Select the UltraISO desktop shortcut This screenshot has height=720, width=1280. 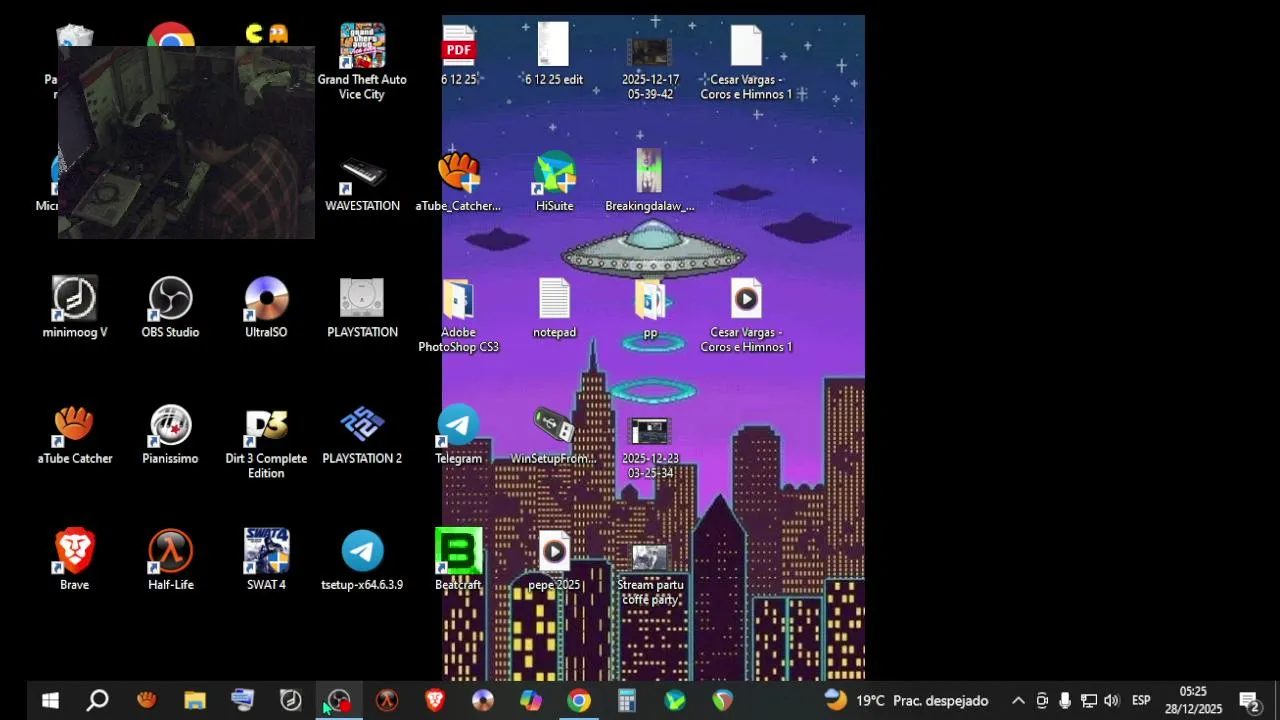point(266,308)
